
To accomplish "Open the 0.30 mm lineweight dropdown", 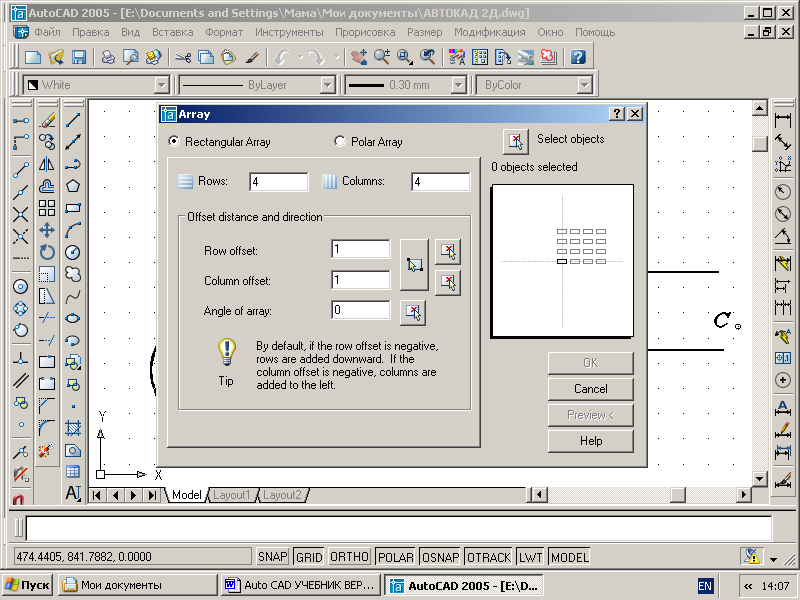I will (x=459, y=85).
